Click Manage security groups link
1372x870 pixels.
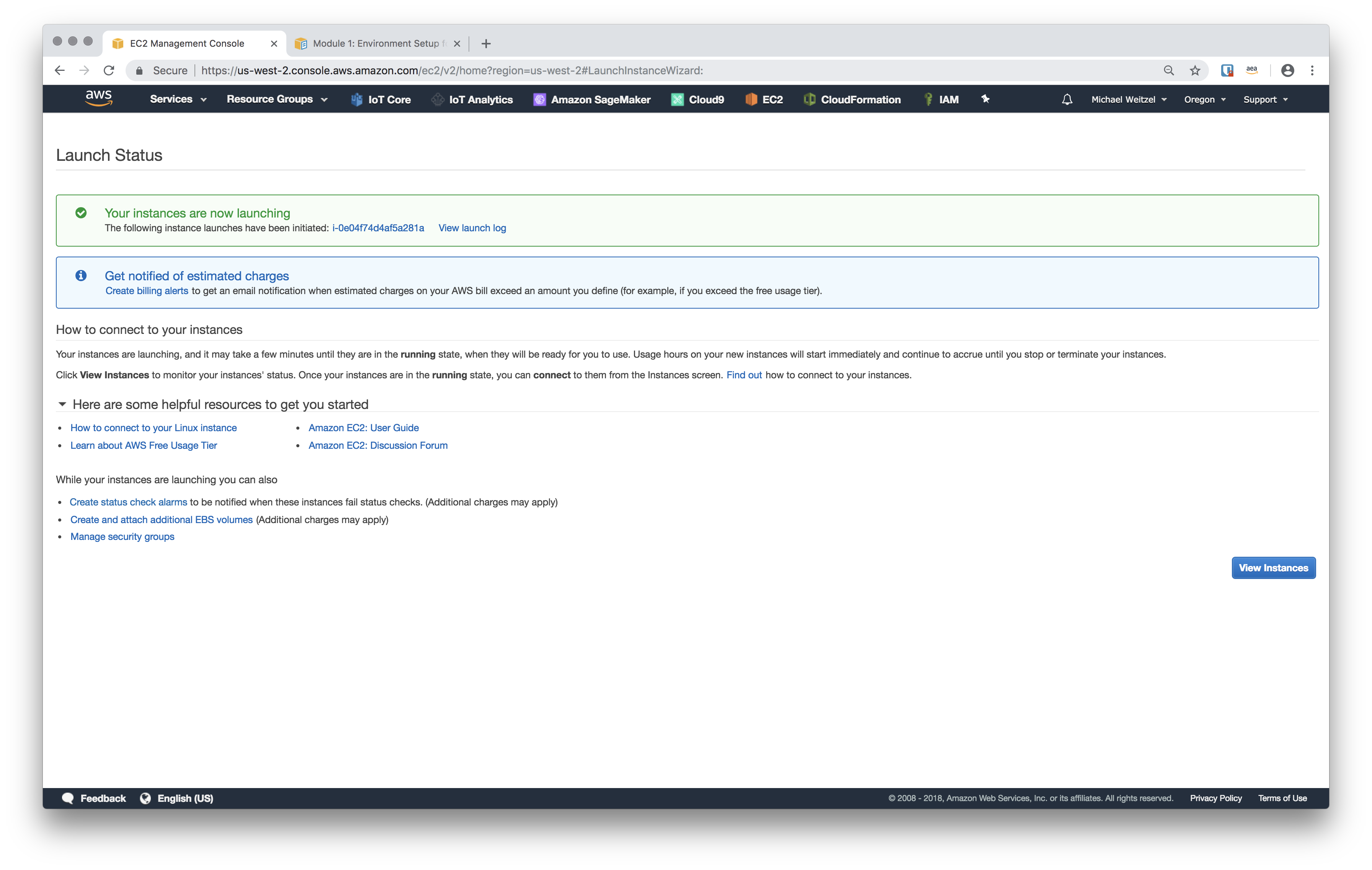click(x=122, y=536)
